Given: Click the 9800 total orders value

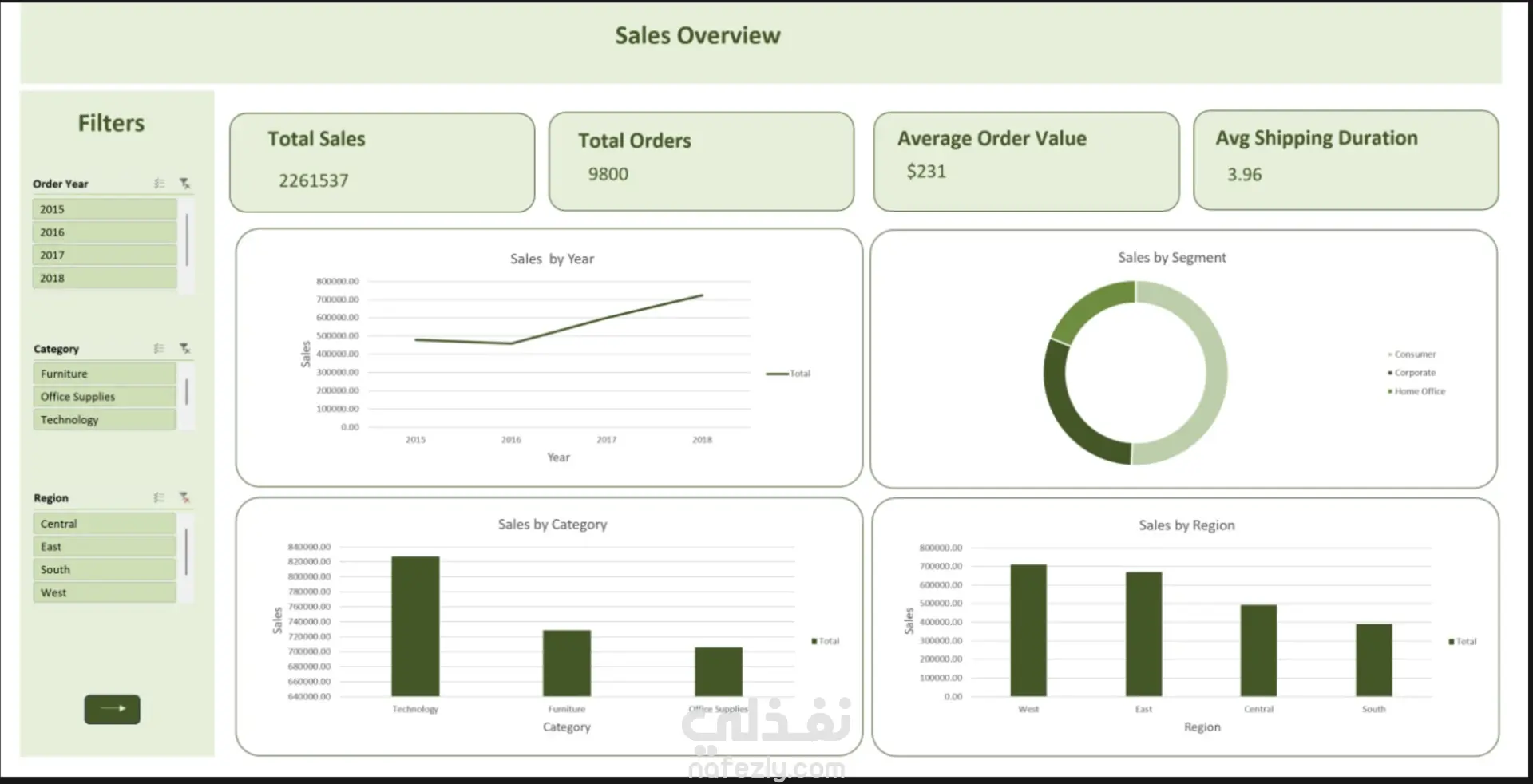Looking at the screenshot, I should click(608, 174).
